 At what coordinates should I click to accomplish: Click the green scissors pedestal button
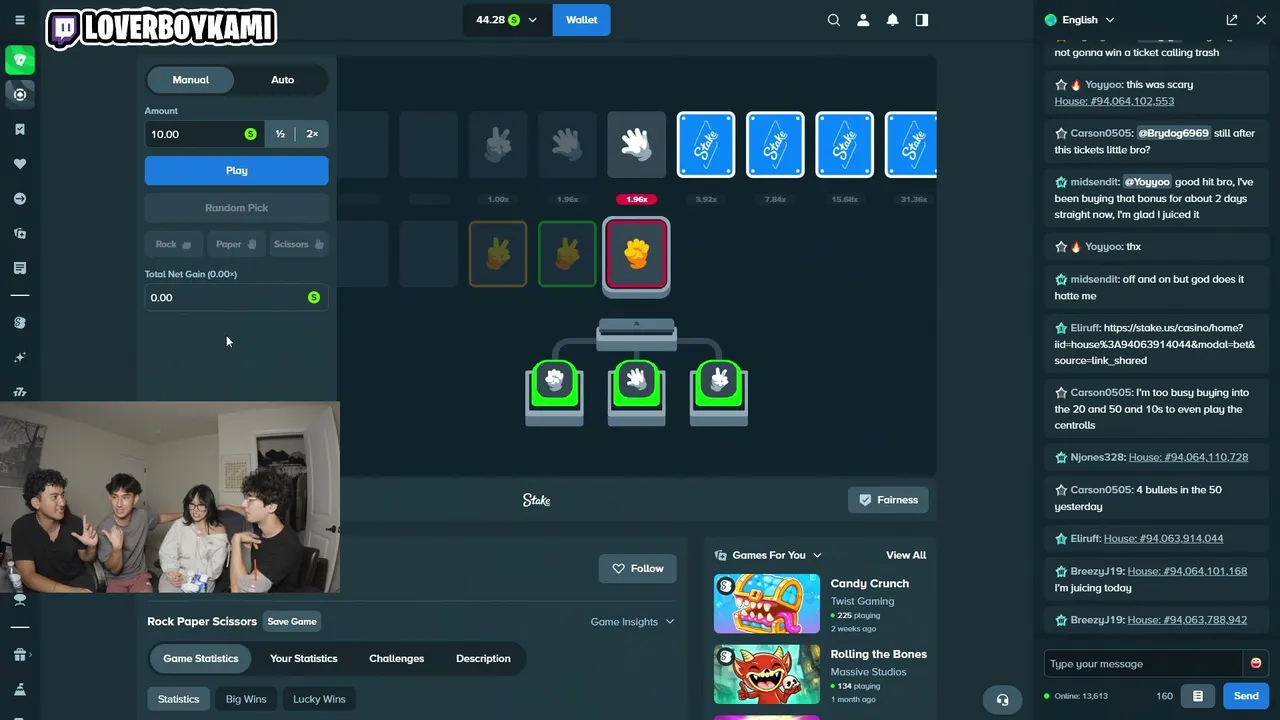(x=719, y=382)
